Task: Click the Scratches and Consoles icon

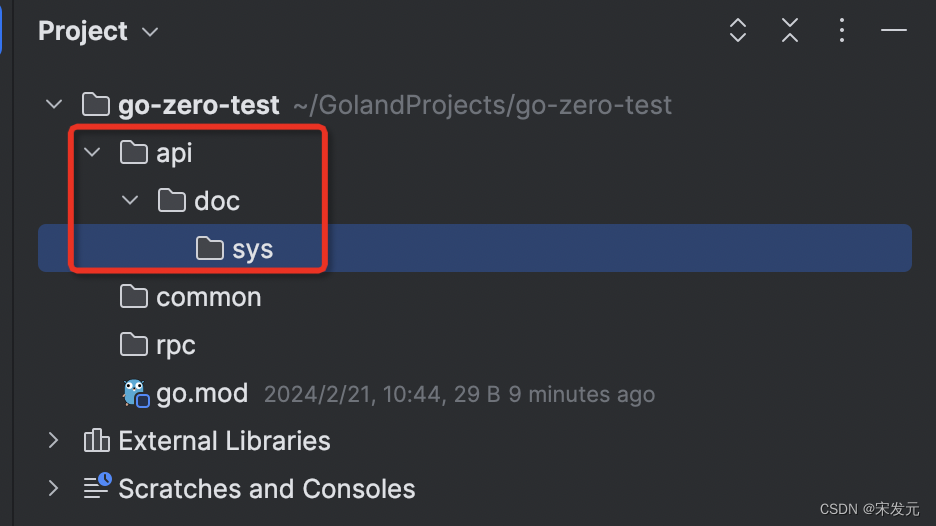Action: pyautogui.click(x=97, y=489)
